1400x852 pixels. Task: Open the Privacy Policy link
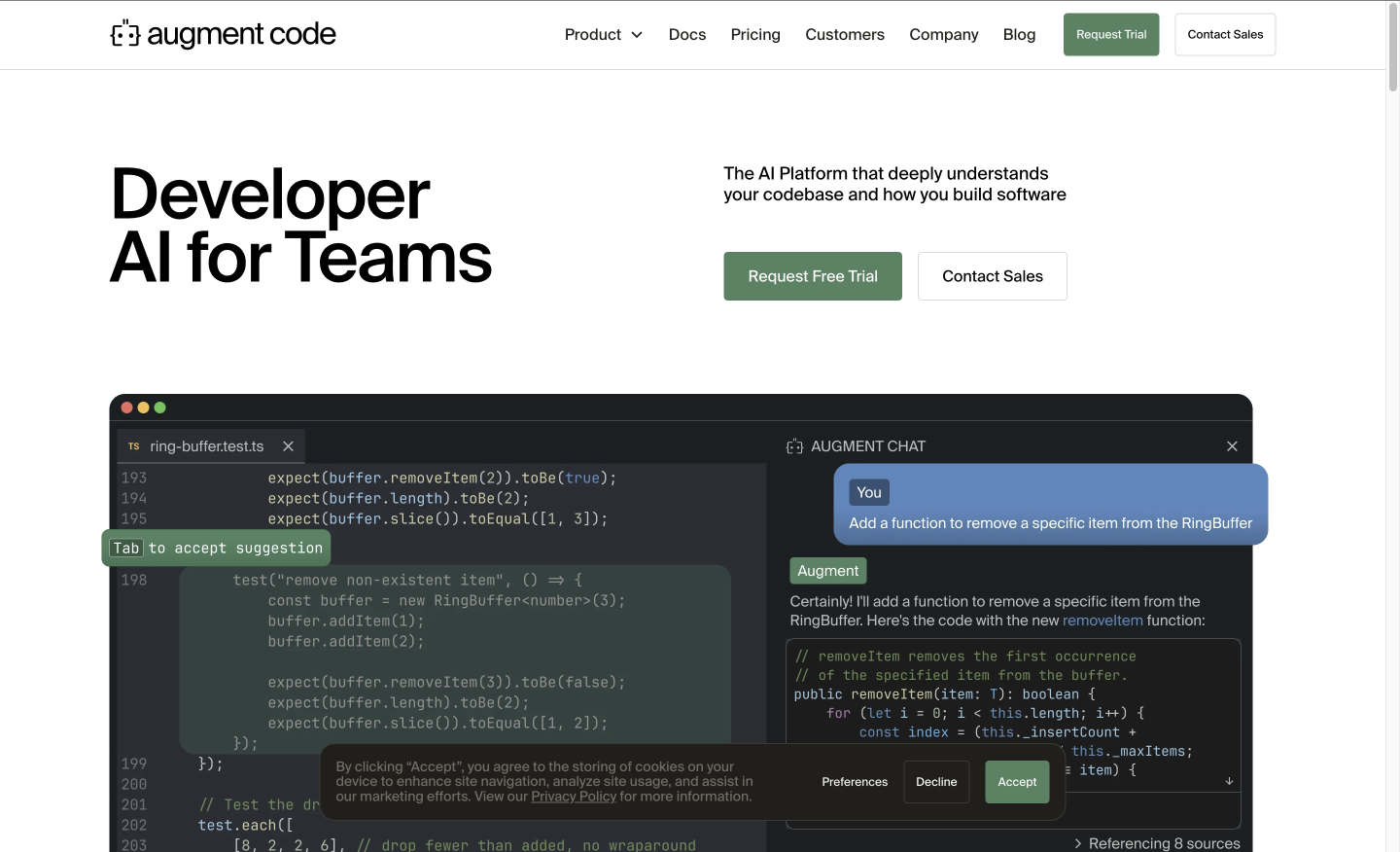click(574, 797)
